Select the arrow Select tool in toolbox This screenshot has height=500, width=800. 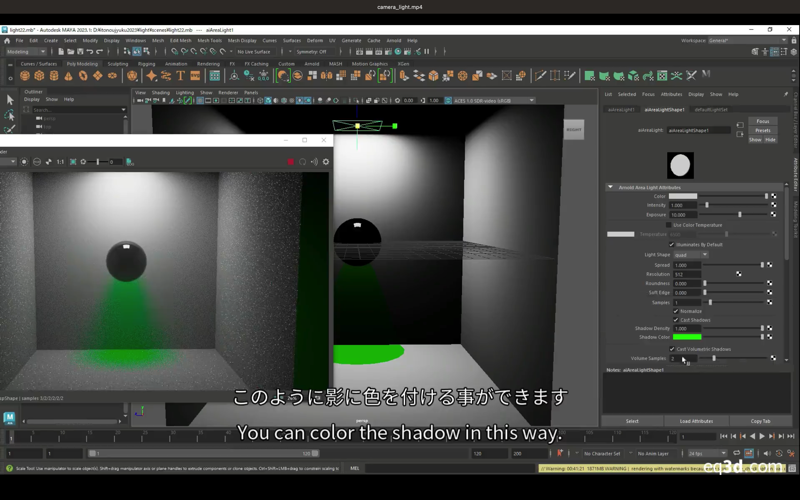point(10,100)
